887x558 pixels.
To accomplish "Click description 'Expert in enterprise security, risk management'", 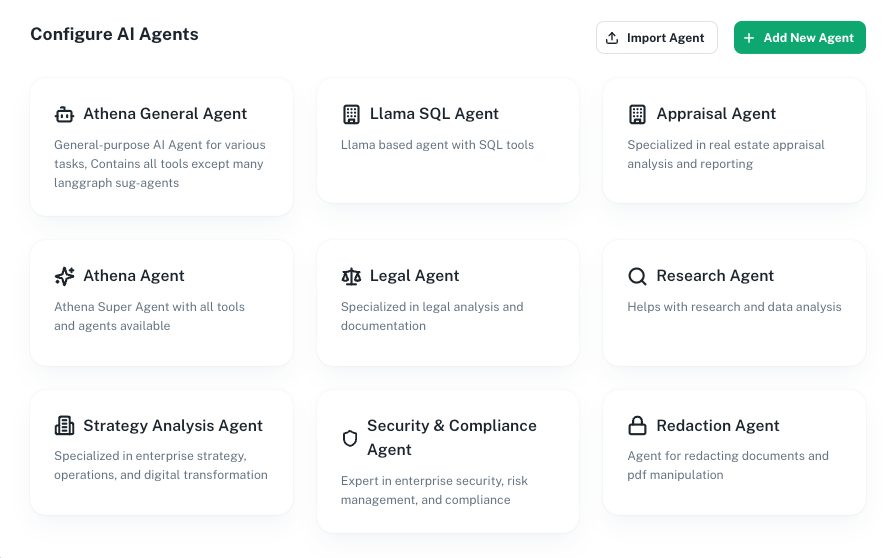I will click(434, 490).
